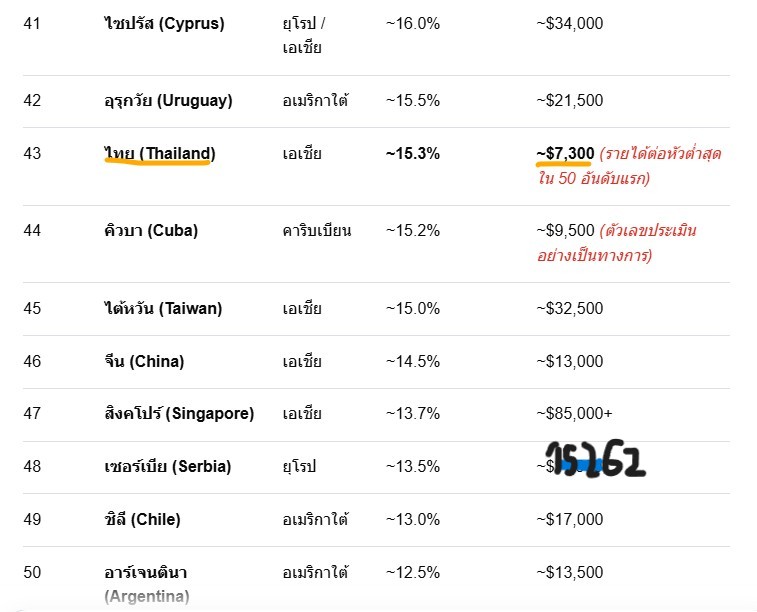Select the Chile country name
The image size is (757, 612).
coord(142,519)
